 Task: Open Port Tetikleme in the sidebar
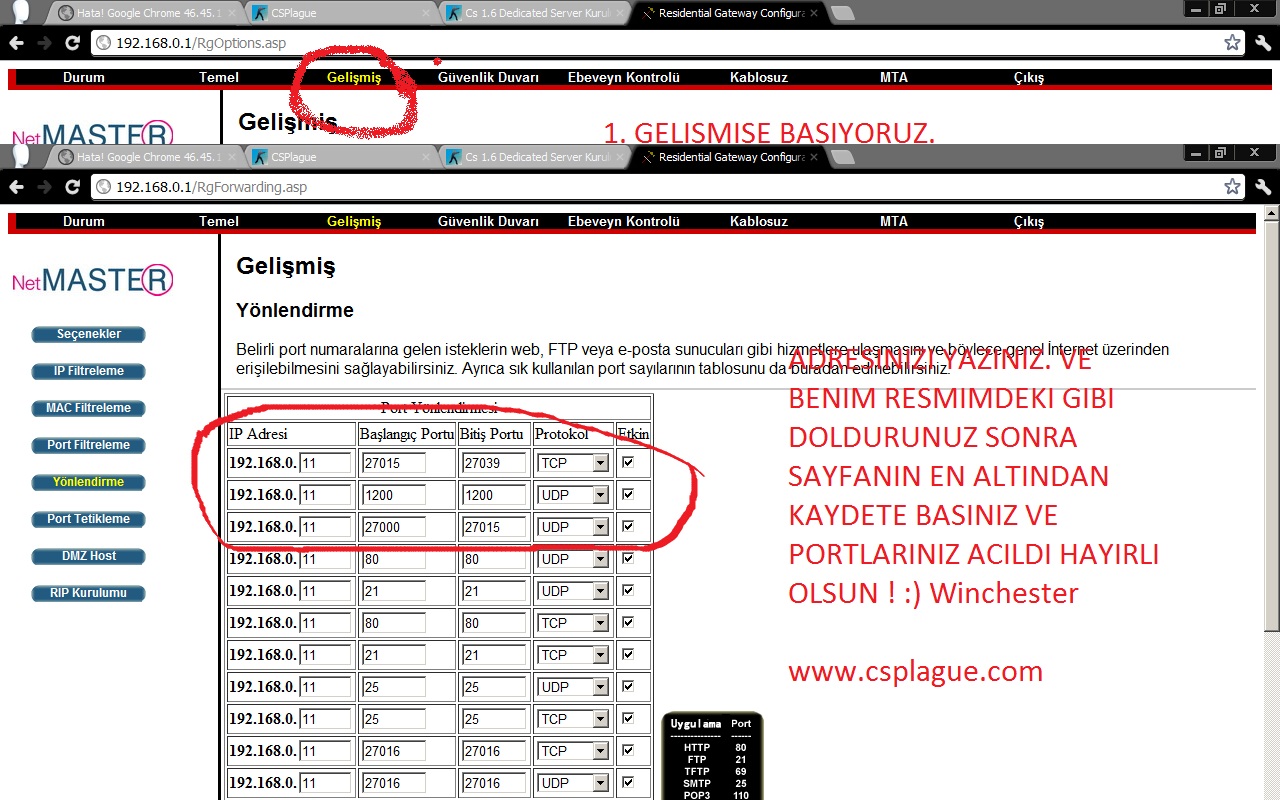[x=88, y=519]
